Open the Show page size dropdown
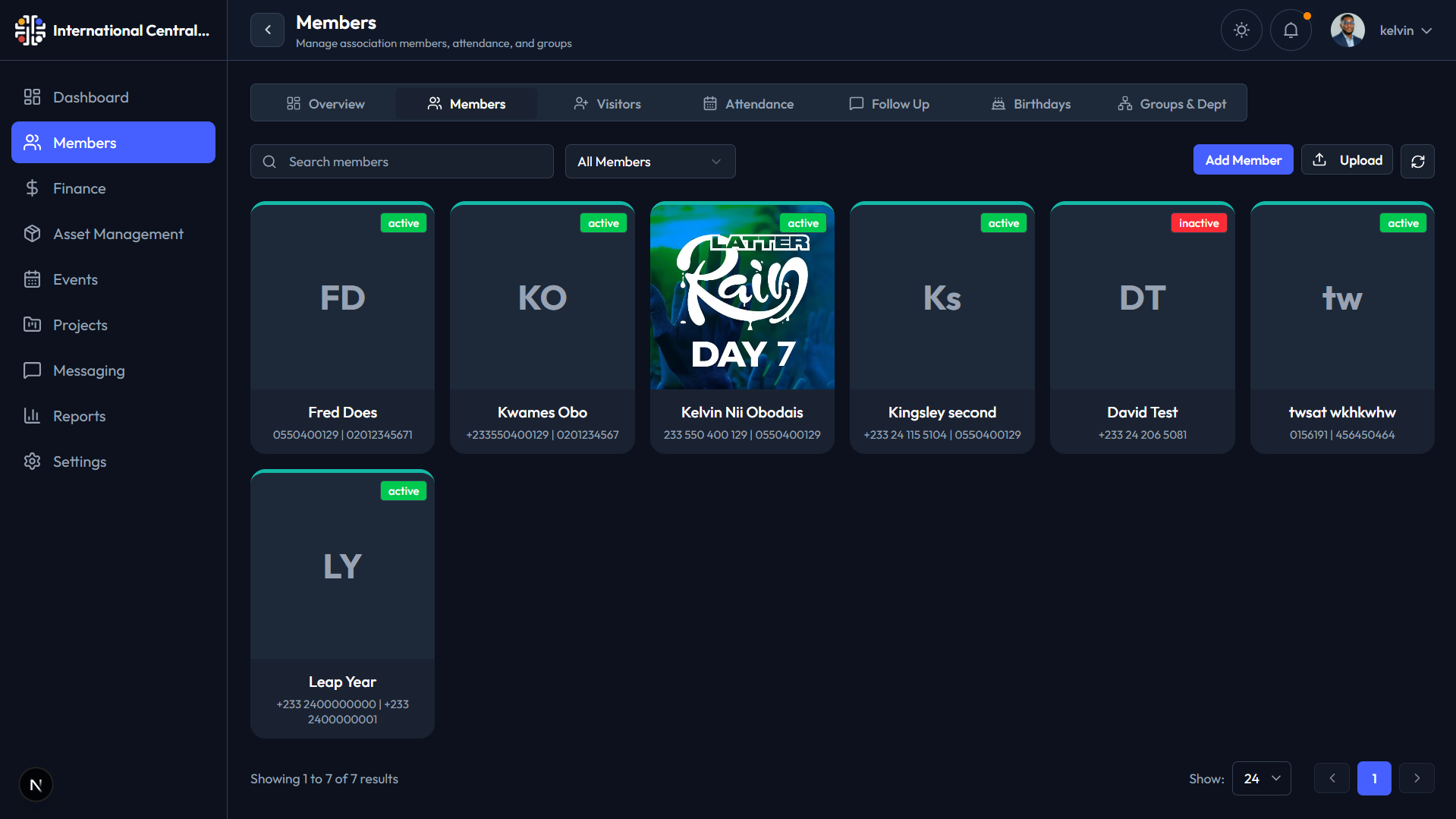 pos(1261,778)
